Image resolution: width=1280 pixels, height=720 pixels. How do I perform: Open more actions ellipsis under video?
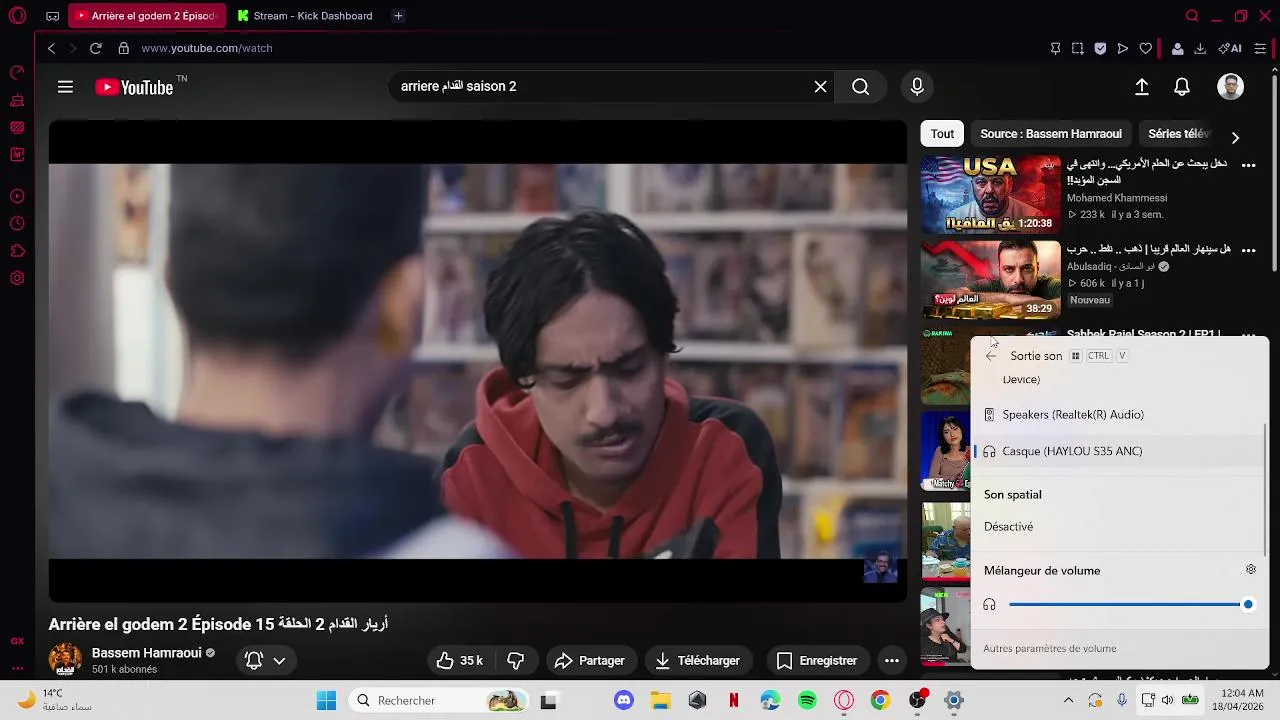coord(891,661)
